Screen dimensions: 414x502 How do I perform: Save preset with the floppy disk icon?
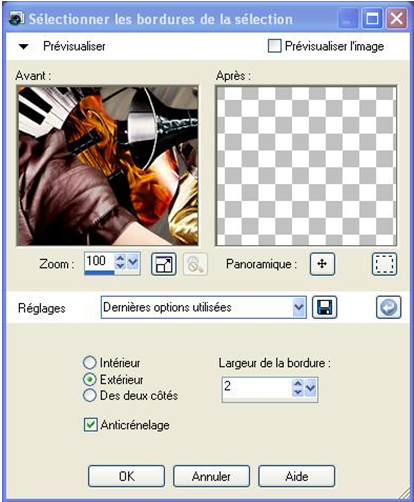(x=324, y=307)
